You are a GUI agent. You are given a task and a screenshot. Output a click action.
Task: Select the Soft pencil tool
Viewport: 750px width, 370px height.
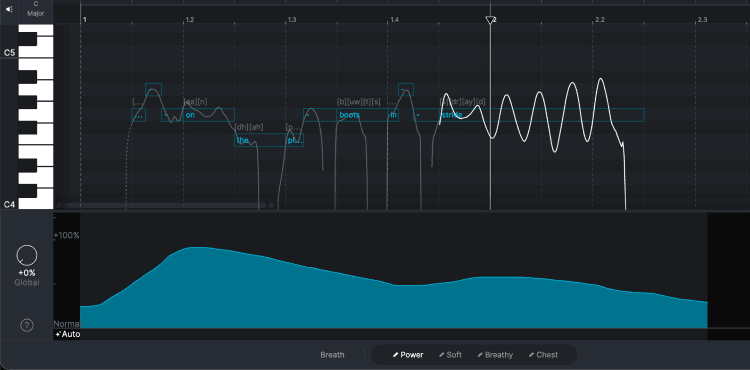(451, 355)
